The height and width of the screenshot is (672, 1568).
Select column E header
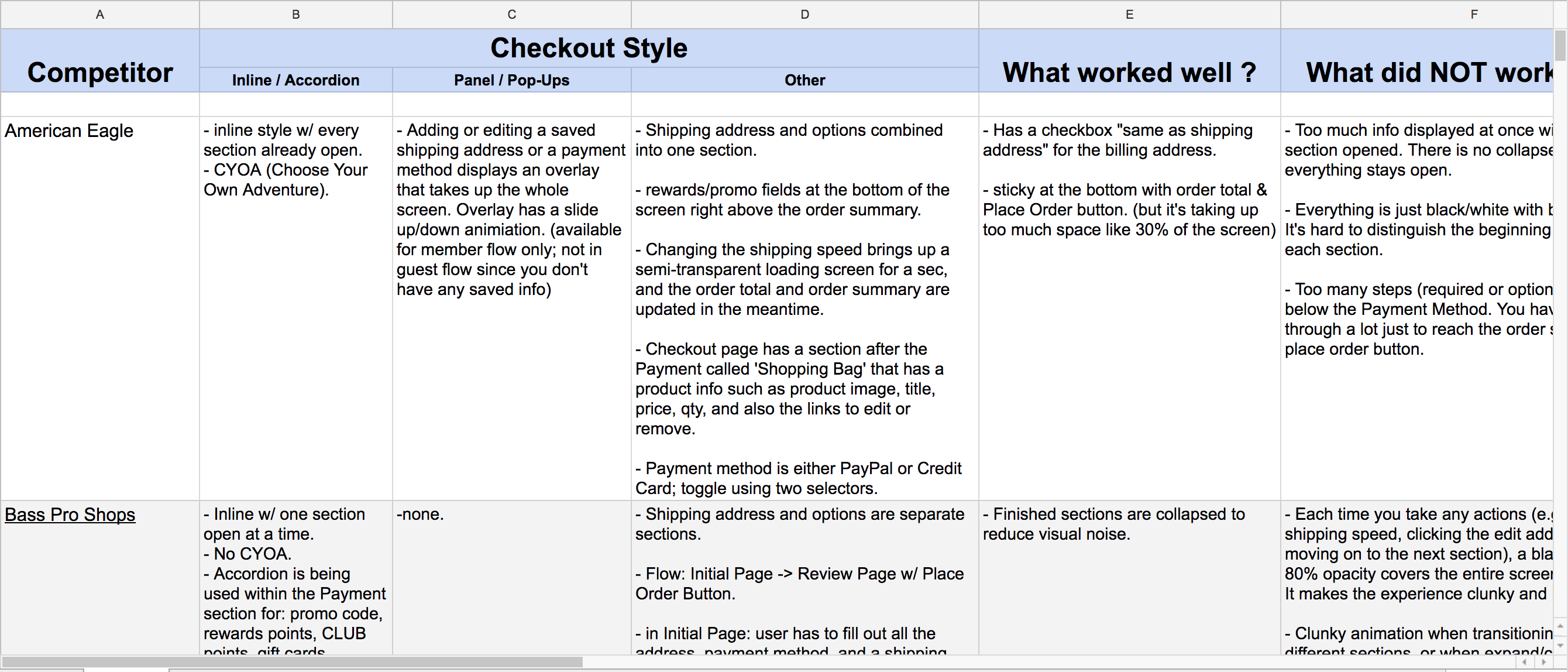tap(1129, 14)
